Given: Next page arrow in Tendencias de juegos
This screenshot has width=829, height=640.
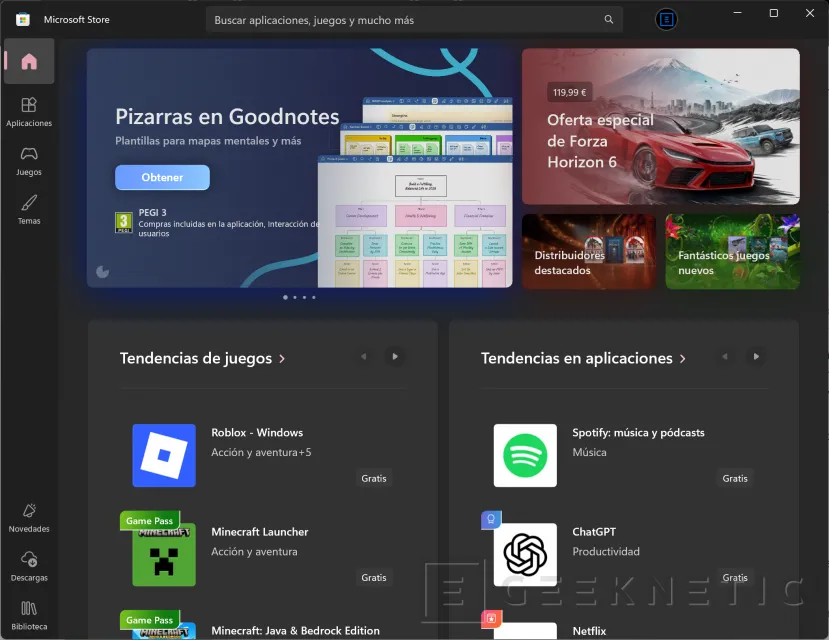Looking at the screenshot, I should click(x=395, y=357).
